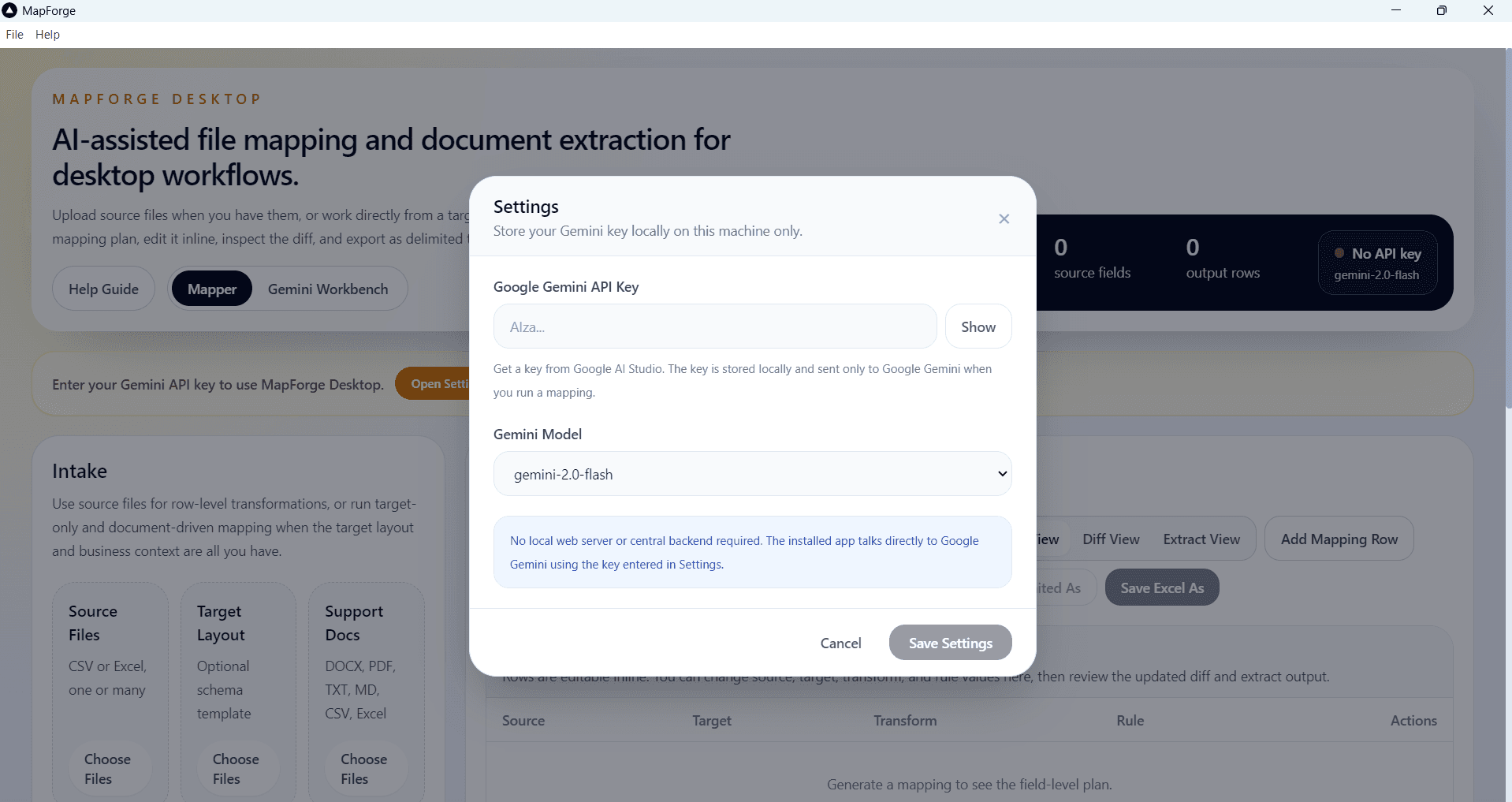Cancel the Settings dialog
The width and height of the screenshot is (1512, 802).
click(x=840, y=643)
